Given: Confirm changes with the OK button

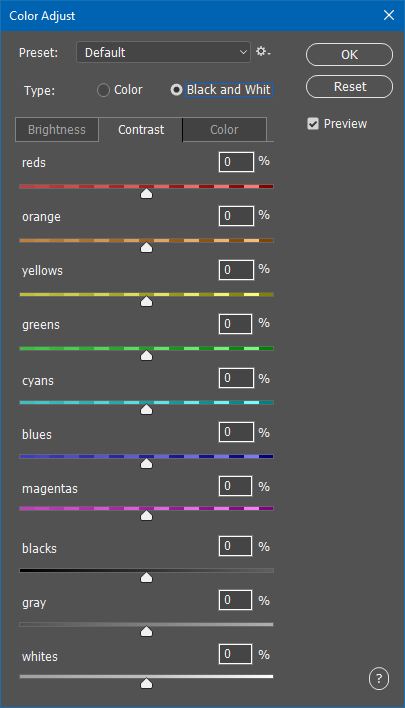Looking at the screenshot, I should 349,55.
